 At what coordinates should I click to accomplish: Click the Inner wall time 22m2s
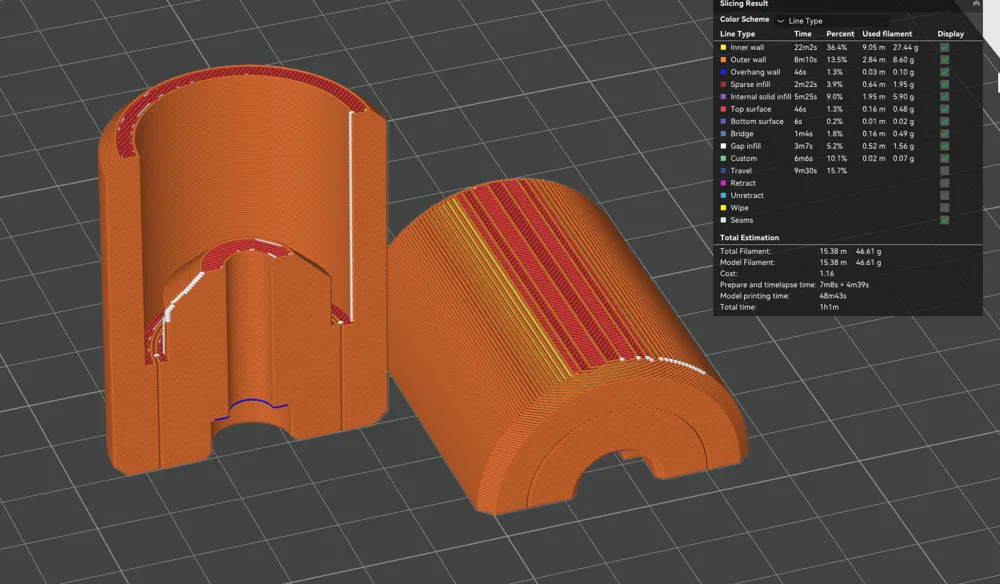click(x=805, y=47)
